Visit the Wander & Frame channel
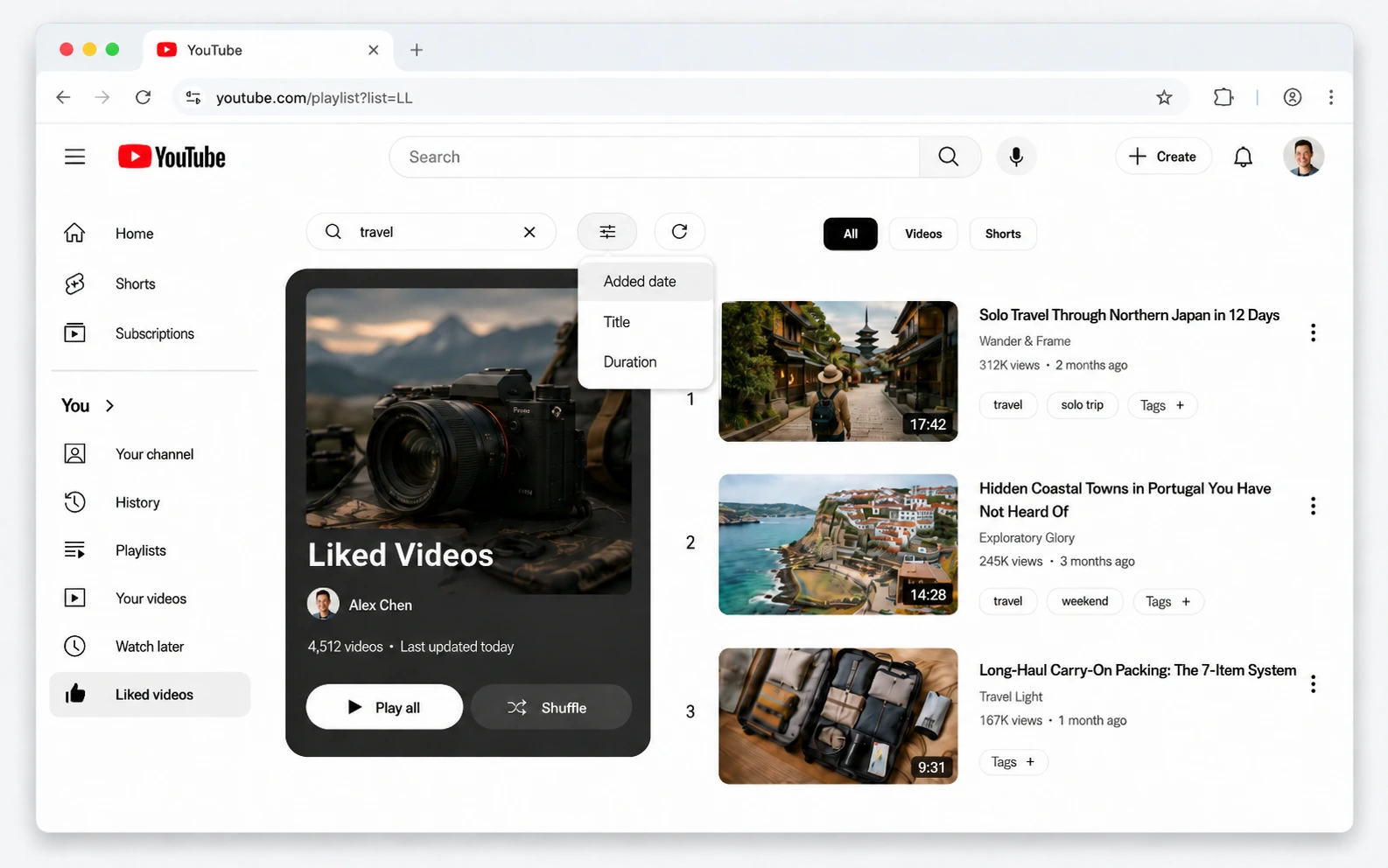1388x868 pixels. tap(1025, 341)
